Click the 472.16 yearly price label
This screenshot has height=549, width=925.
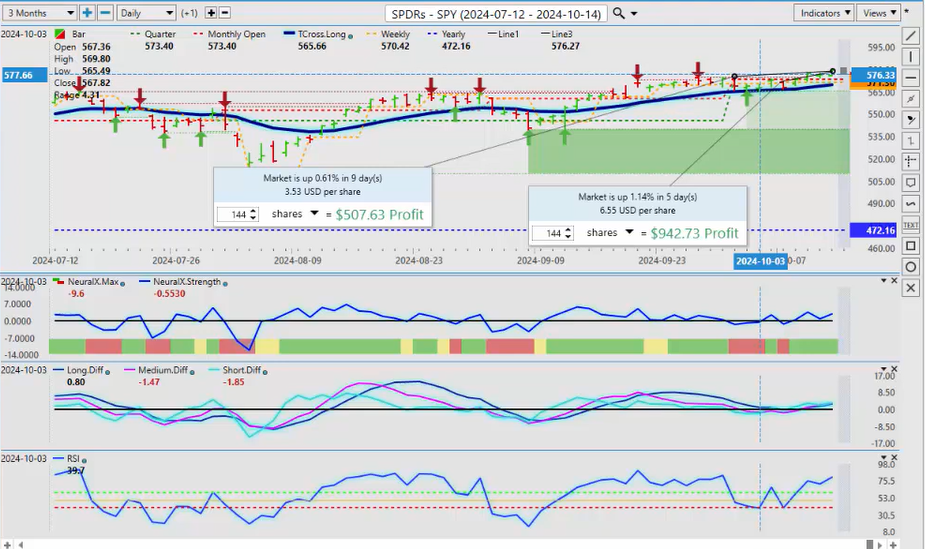874,230
